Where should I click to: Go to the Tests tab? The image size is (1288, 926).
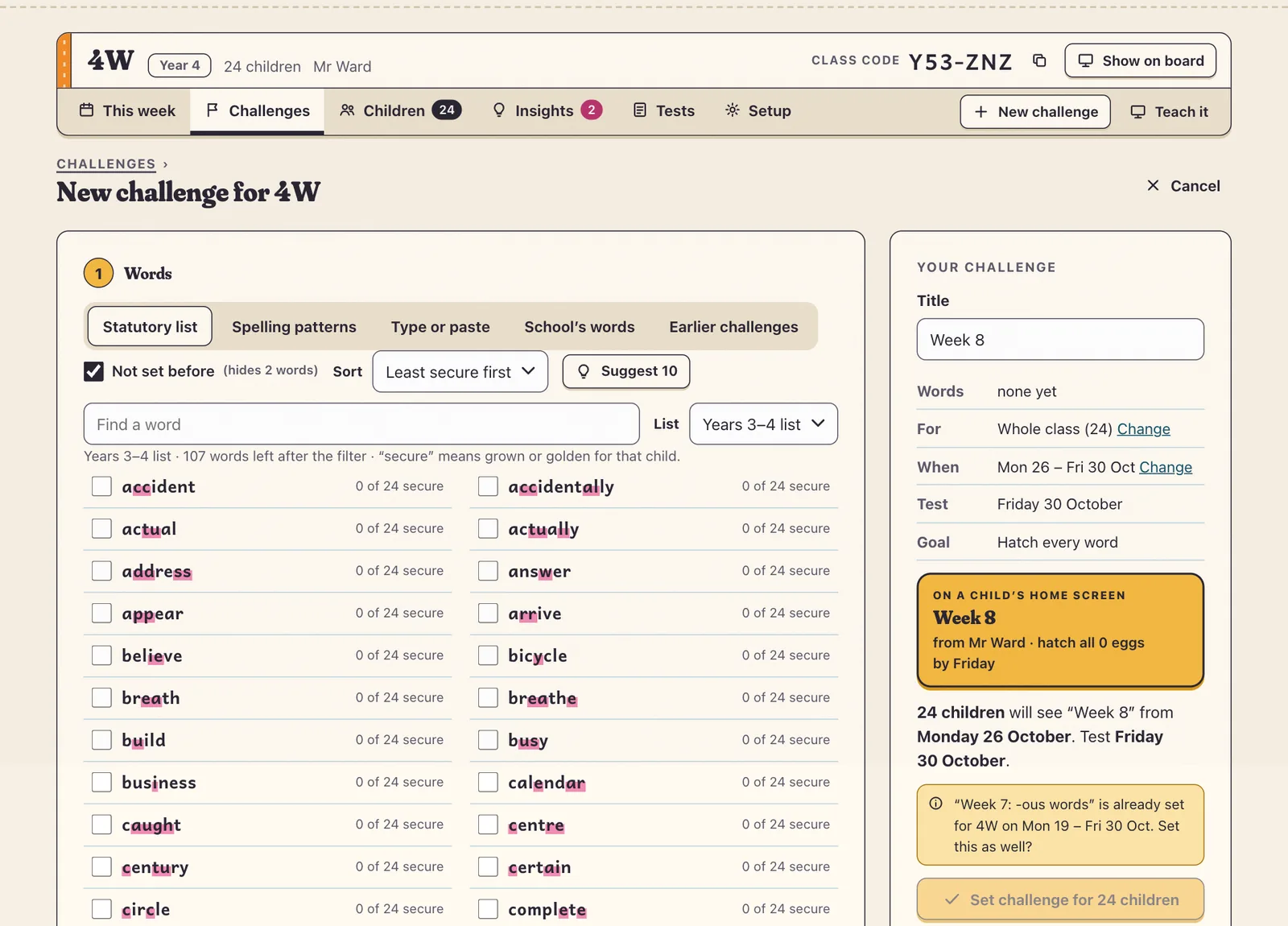(664, 111)
